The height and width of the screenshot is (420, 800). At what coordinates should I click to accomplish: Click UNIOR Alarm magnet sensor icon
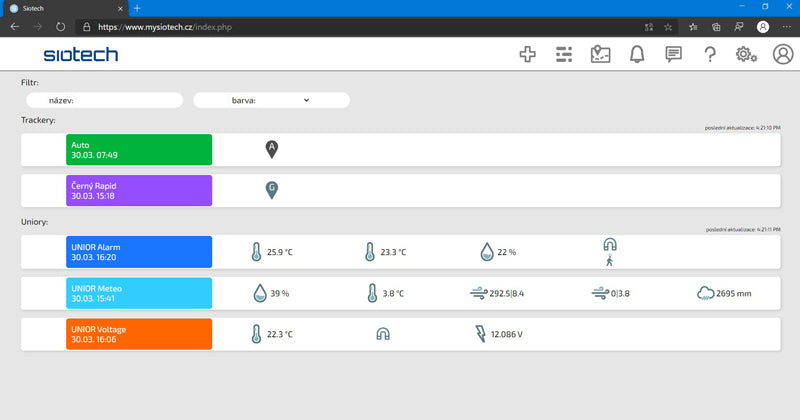coord(610,244)
